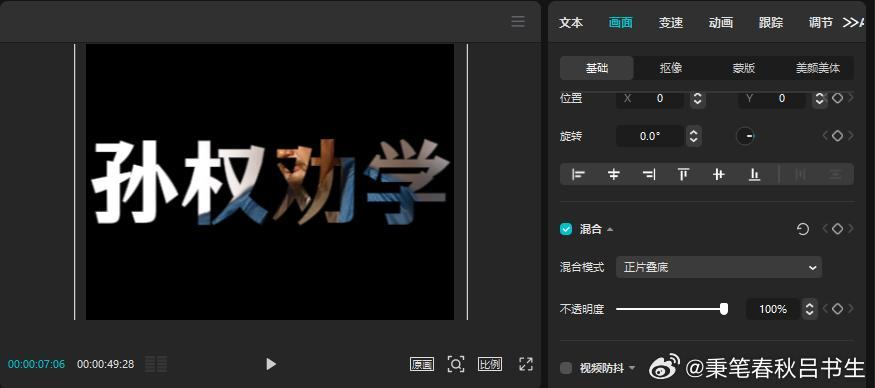The width and height of the screenshot is (875, 388).
Task: Open the preview panel hamburger menu
Action: pyautogui.click(x=518, y=22)
